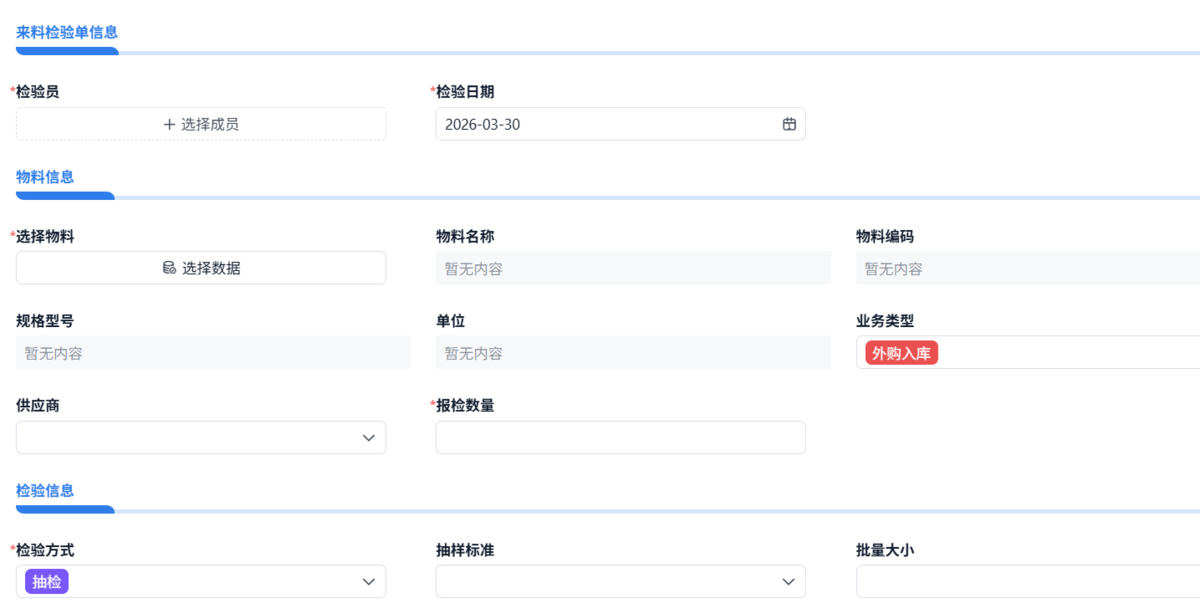1200x614 pixels.
Task: Click the 报检数量 input box
Action: 620,438
